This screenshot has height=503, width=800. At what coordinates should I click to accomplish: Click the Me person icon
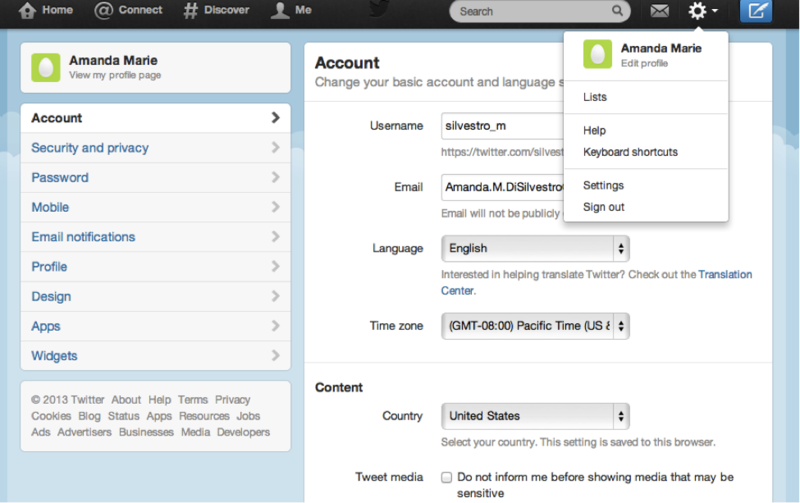[280, 10]
